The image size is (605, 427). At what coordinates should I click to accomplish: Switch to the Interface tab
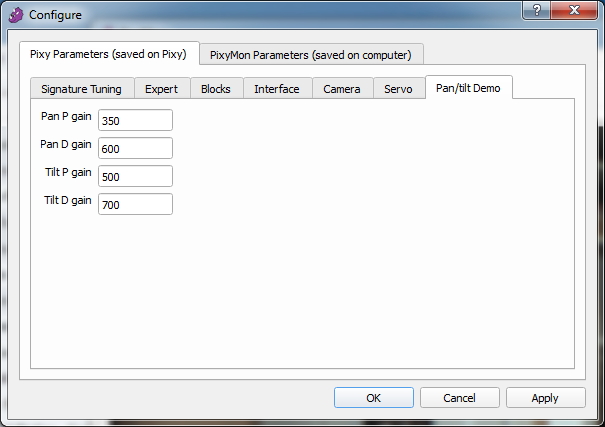point(277,89)
